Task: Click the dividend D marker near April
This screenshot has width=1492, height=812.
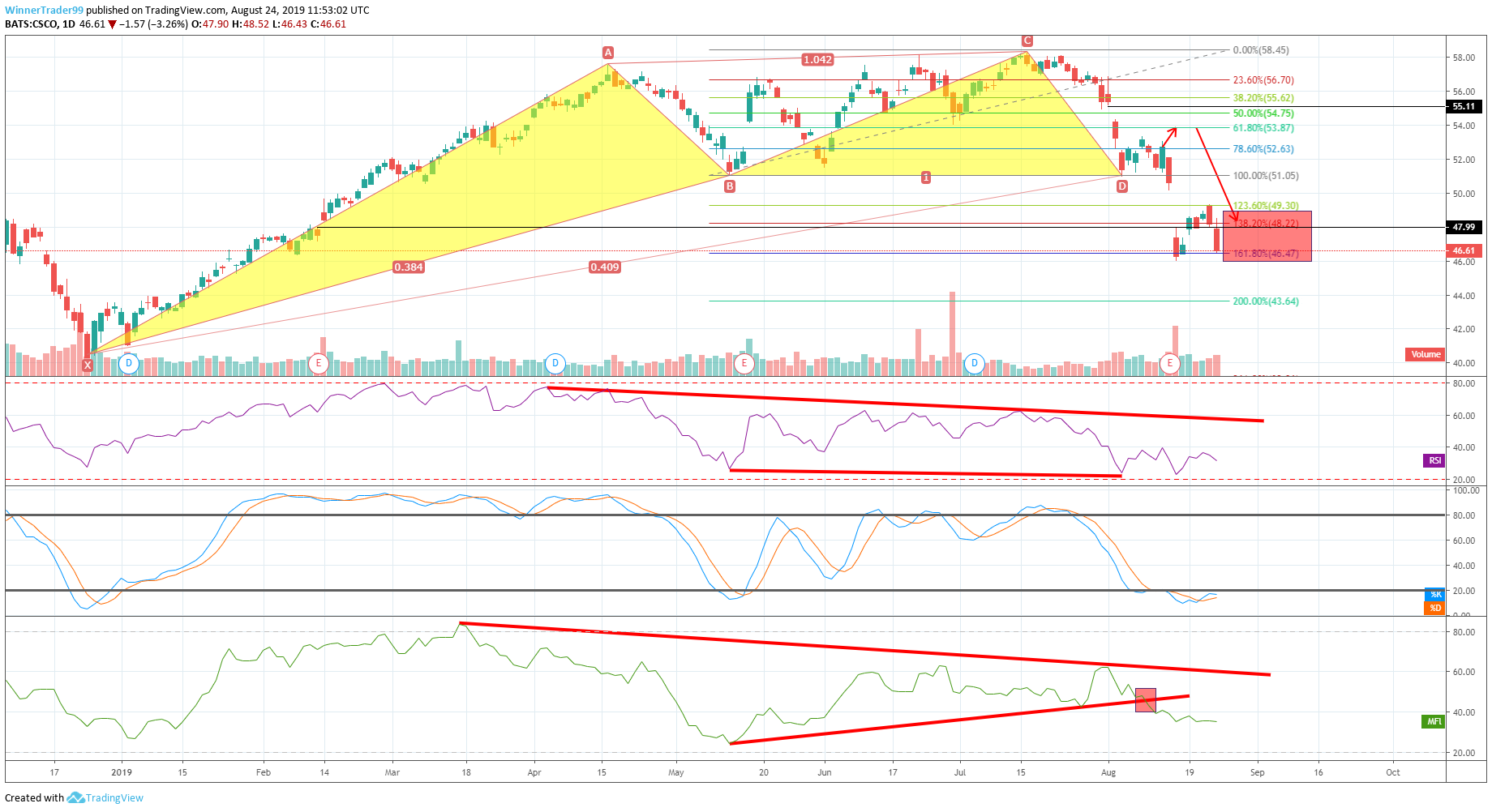Action: point(555,363)
